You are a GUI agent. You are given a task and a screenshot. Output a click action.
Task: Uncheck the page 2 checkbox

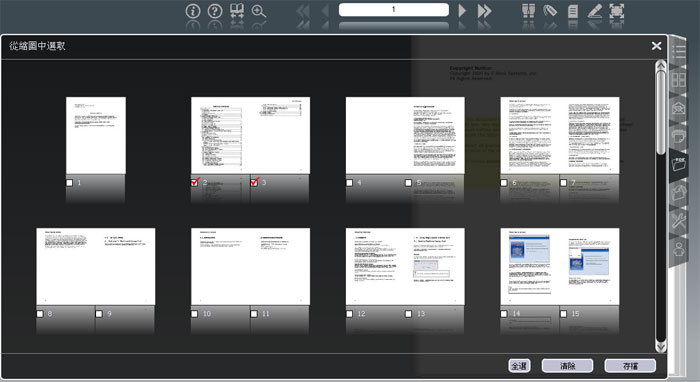(x=195, y=182)
